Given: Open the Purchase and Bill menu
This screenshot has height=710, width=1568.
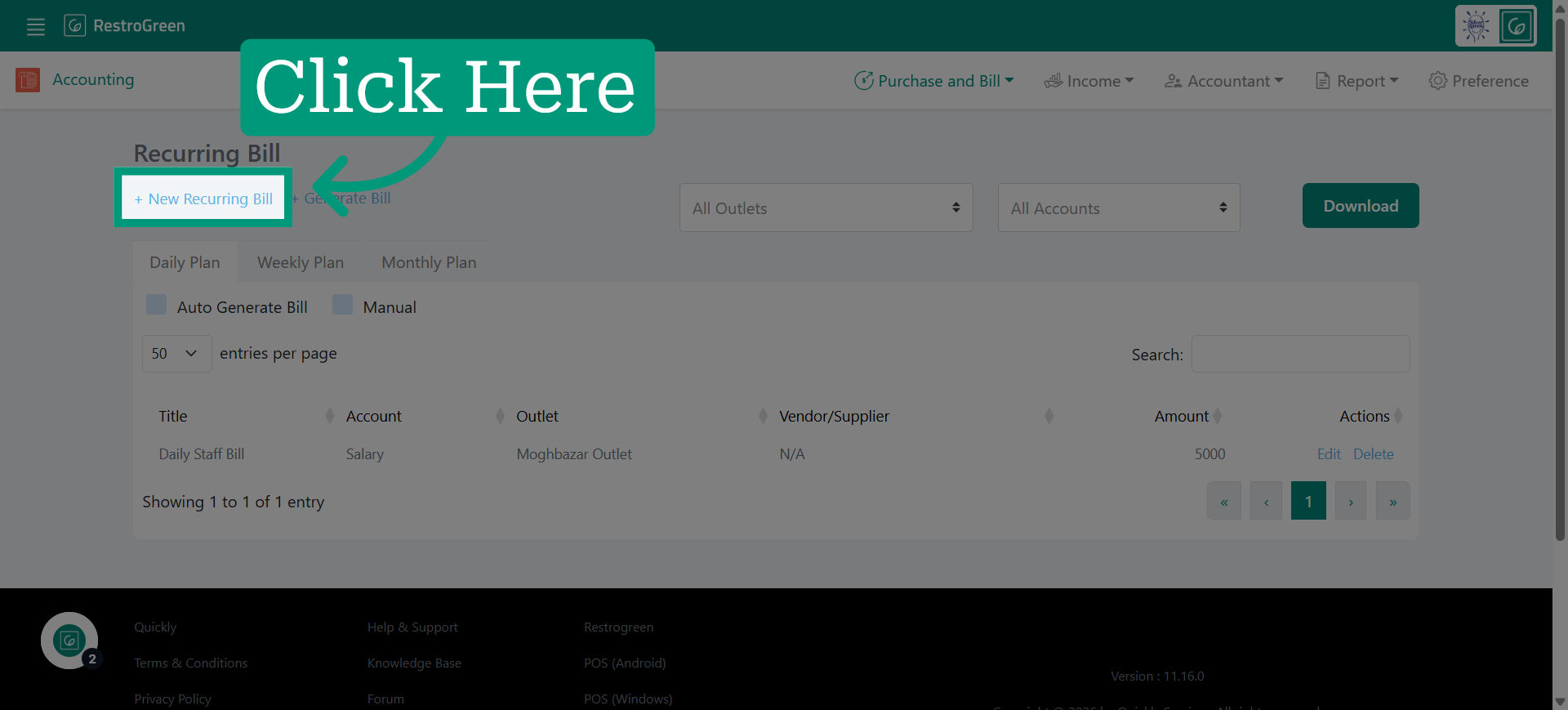Looking at the screenshot, I should pyautogui.click(x=934, y=81).
